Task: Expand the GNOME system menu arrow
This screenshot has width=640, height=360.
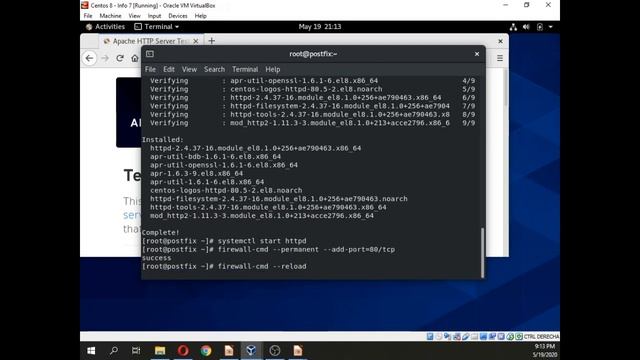Action: coord(551,27)
